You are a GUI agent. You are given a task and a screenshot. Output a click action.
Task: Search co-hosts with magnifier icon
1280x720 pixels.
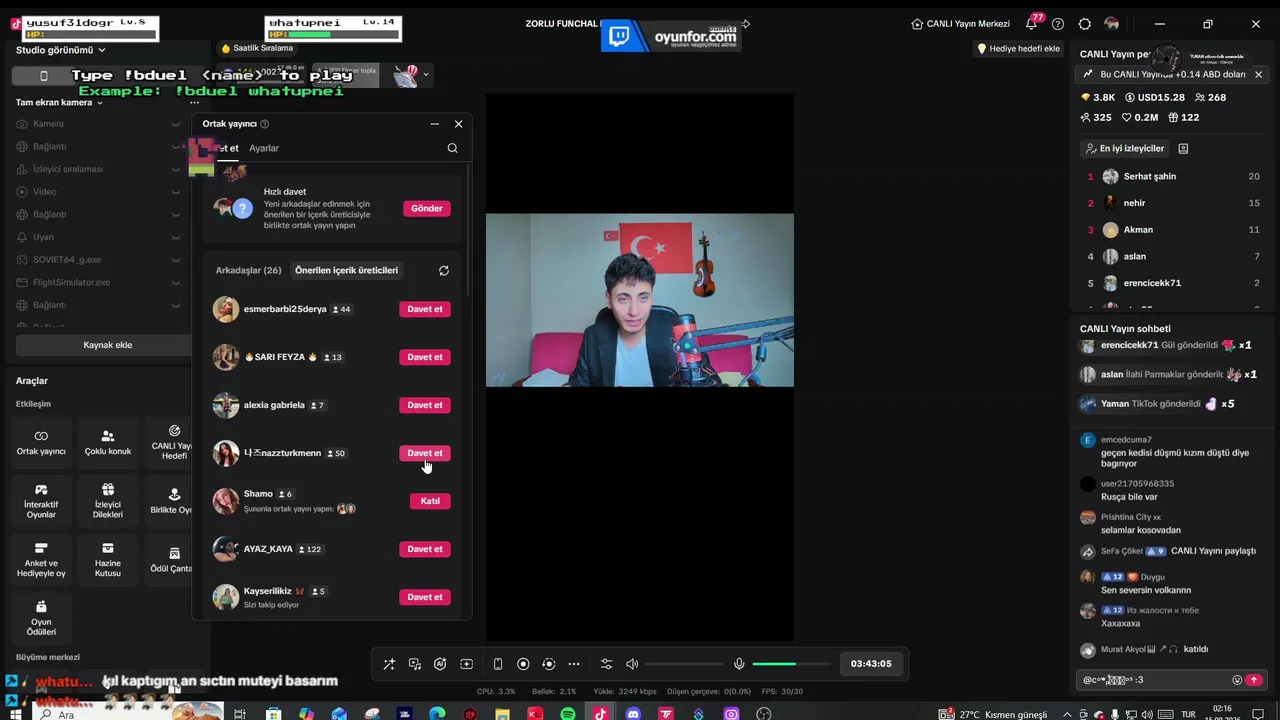pos(453,148)
